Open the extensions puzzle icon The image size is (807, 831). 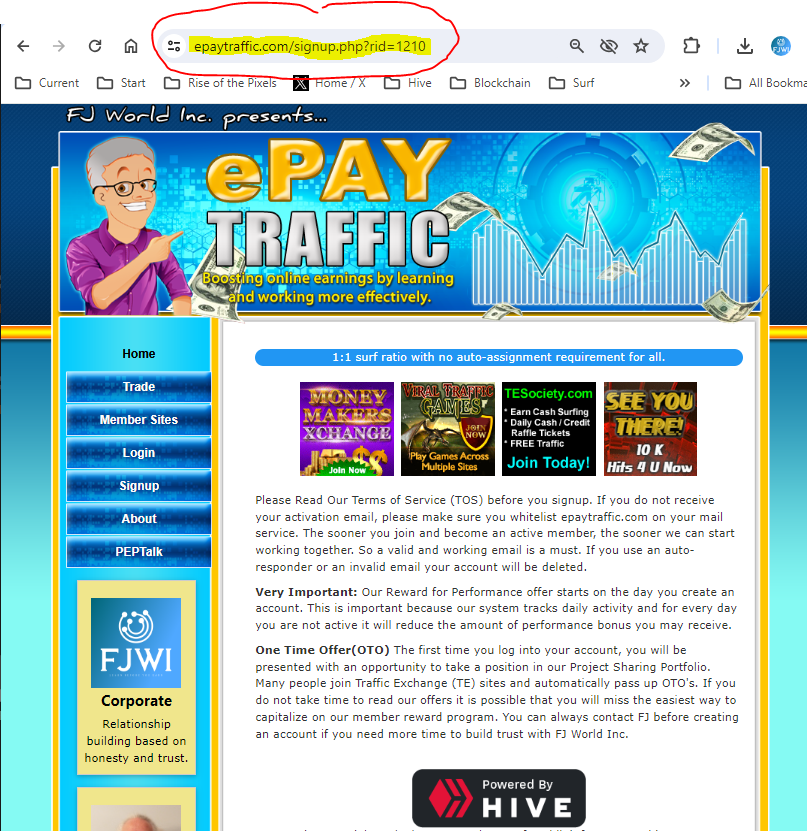(x=691, y=46)
